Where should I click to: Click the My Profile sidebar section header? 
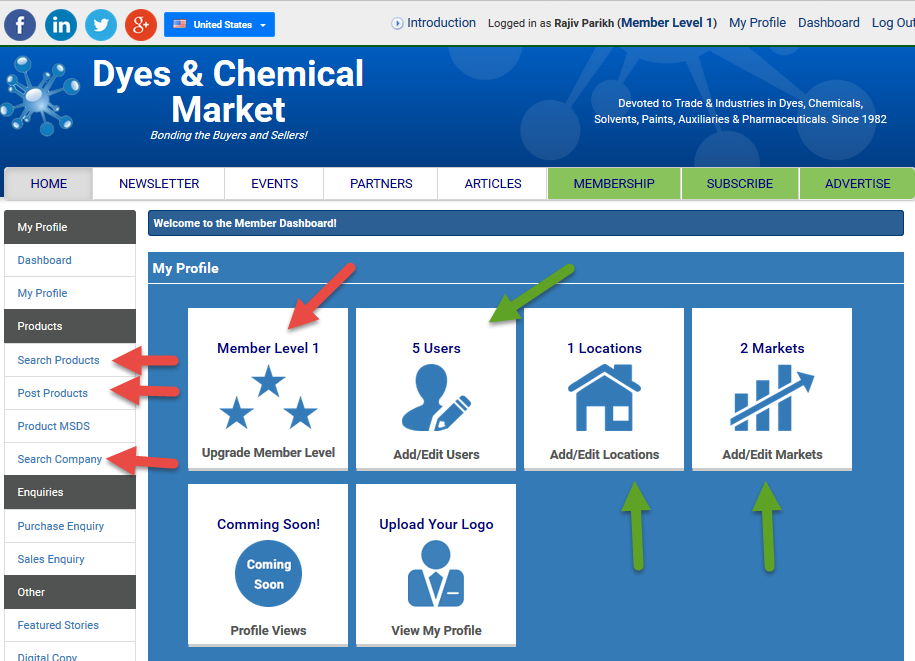pyautogui.click(x=70, y=227)
